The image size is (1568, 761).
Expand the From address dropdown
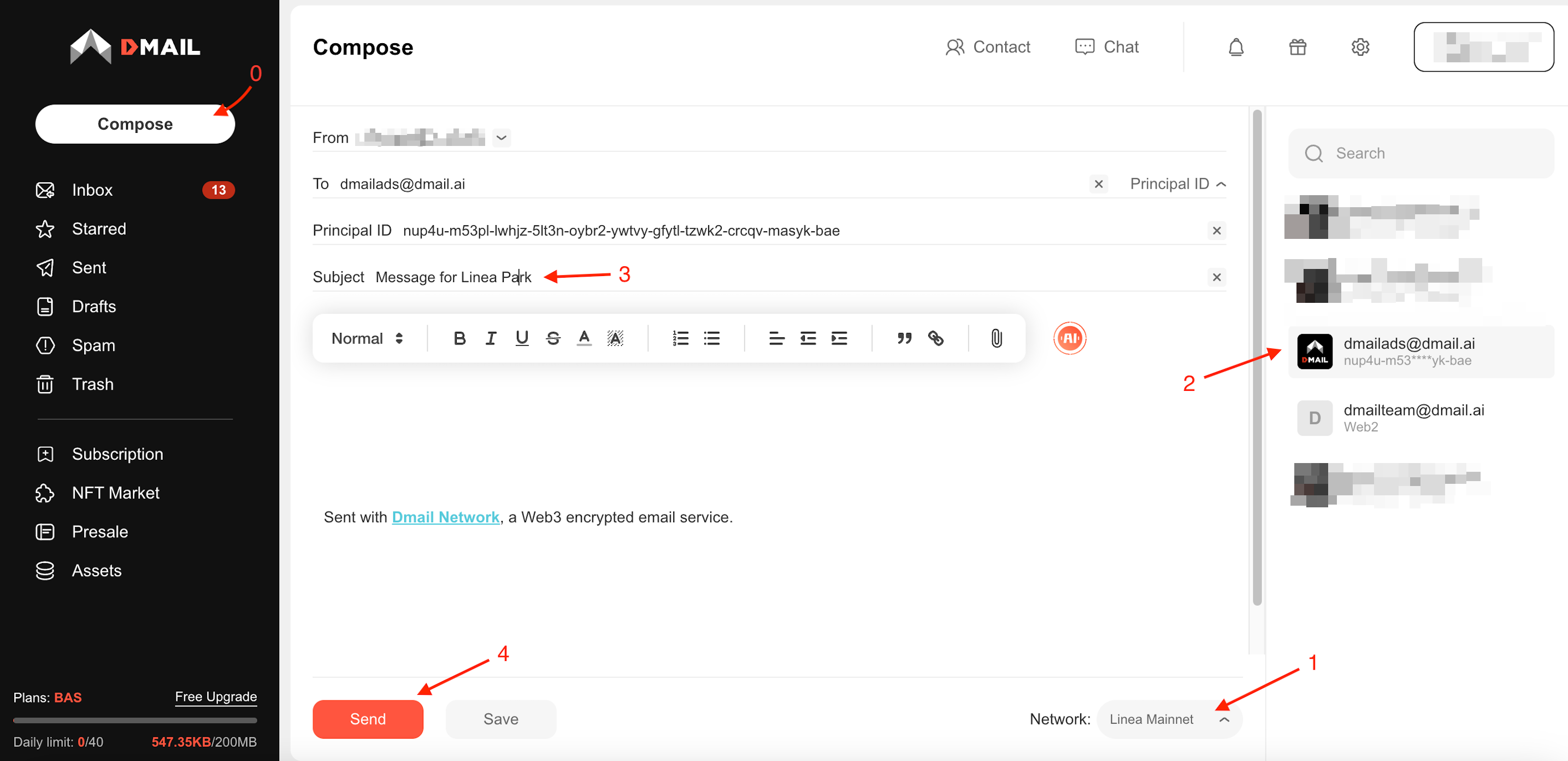[501, 138]
